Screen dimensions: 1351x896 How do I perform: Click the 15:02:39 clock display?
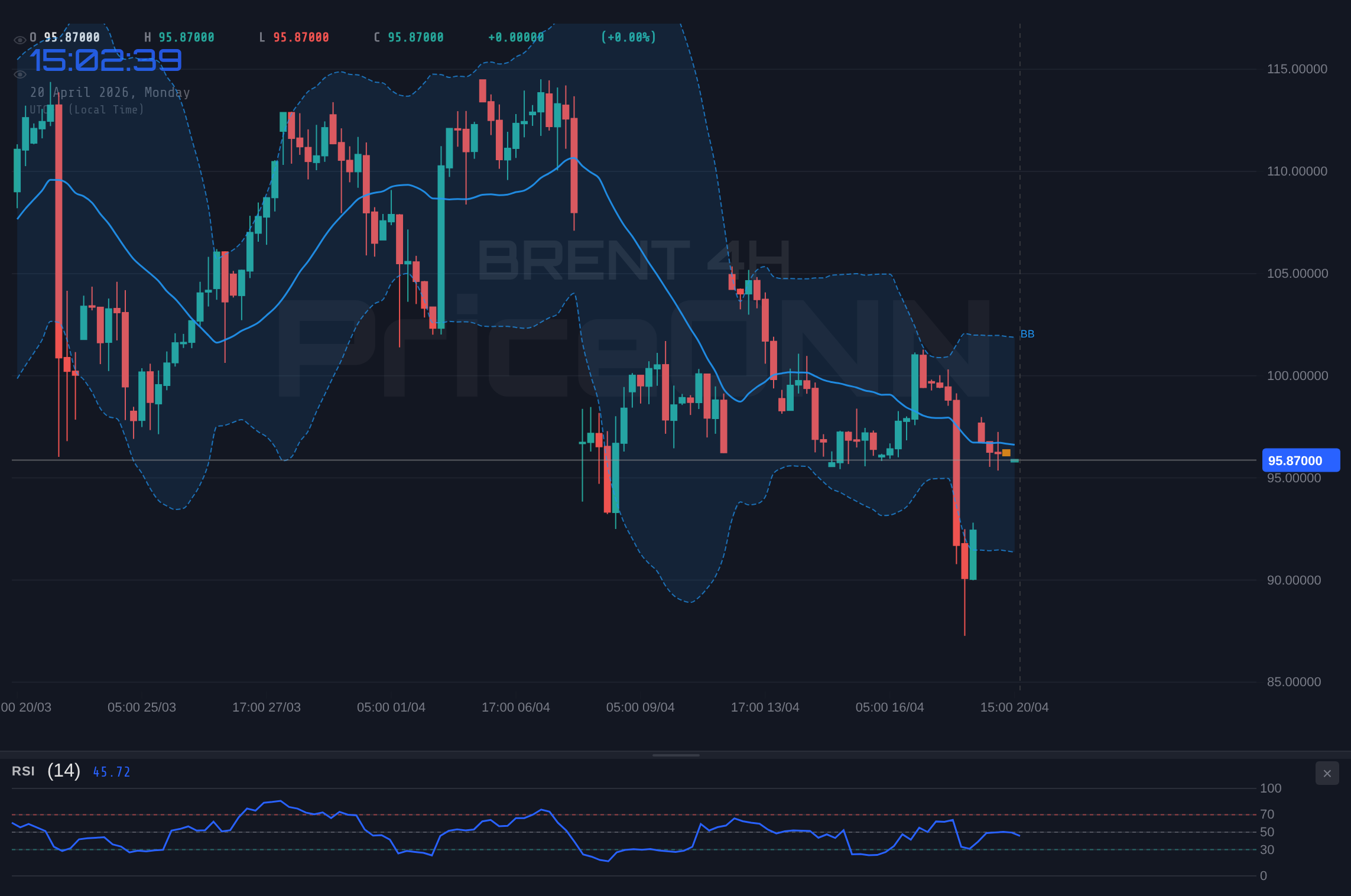coord(106,61)
